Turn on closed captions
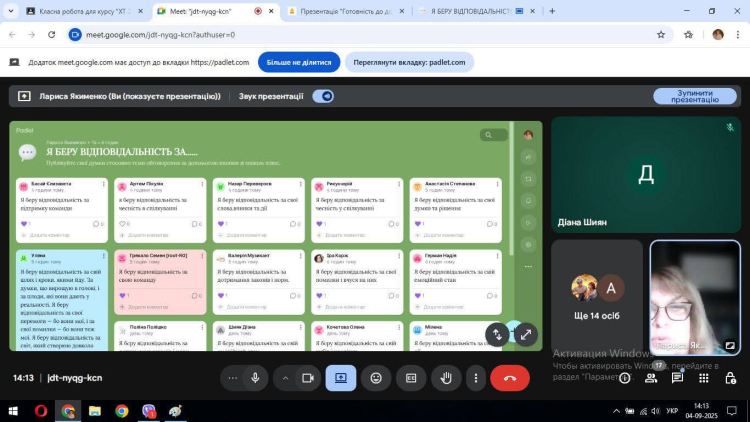This screenshot has width=750, height=422. [410, 378]
